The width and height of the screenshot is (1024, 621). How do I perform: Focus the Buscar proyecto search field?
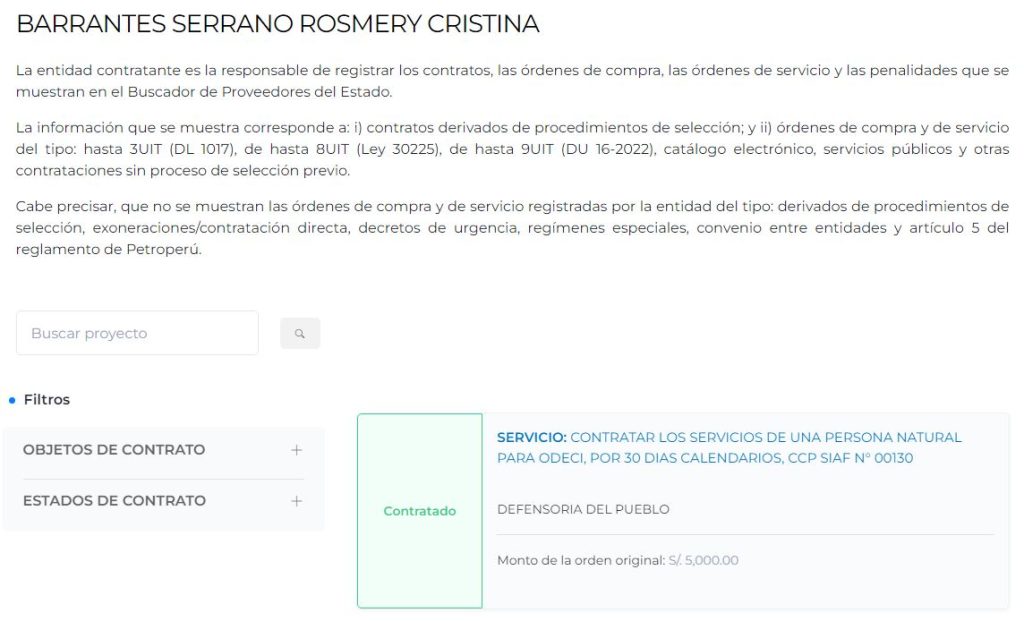pyautogui.click(x=137, y=333)
